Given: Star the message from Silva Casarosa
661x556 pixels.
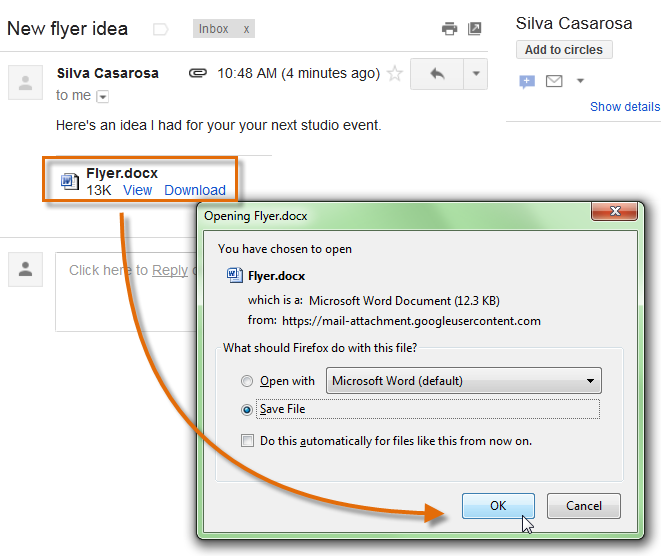Looking at the screenshot, I should click(x=395, y=73).
